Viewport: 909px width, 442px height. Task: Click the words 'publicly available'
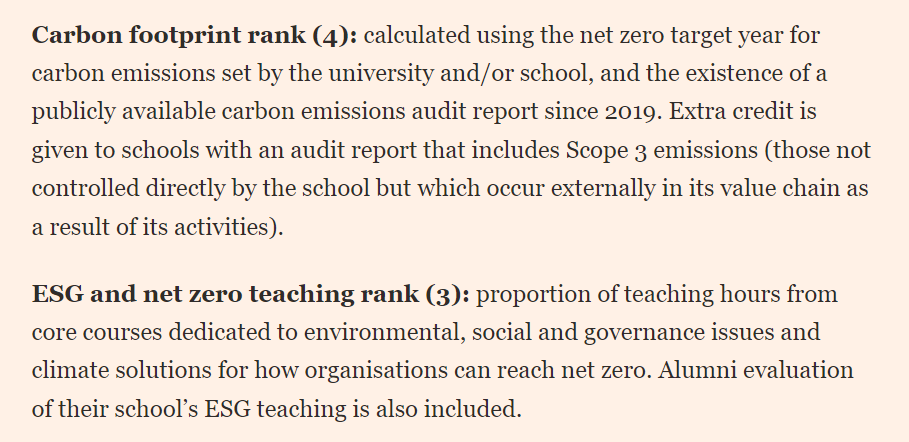click(108, 111)
